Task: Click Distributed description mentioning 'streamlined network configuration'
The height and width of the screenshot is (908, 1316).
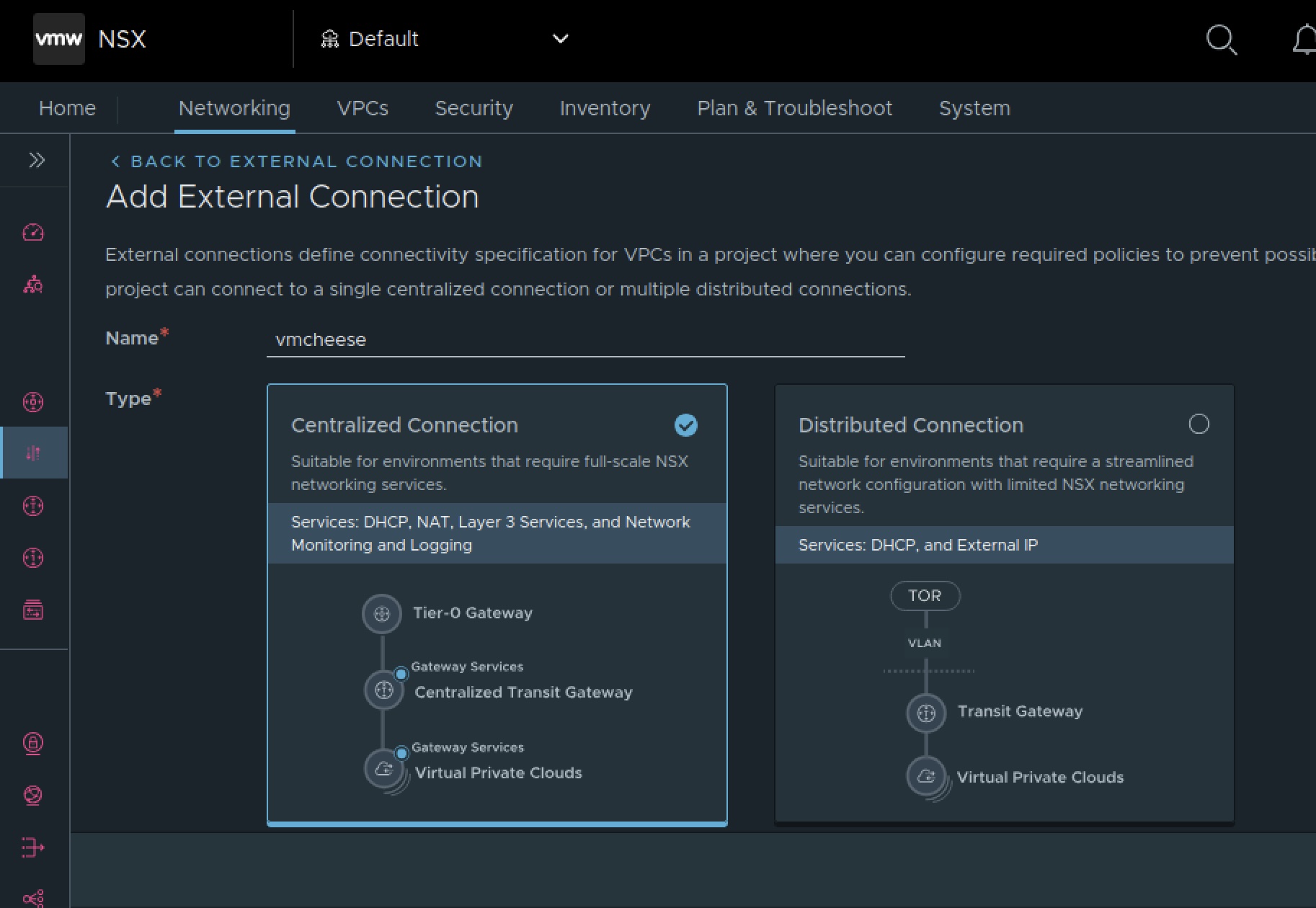Action: click(996, 484)
